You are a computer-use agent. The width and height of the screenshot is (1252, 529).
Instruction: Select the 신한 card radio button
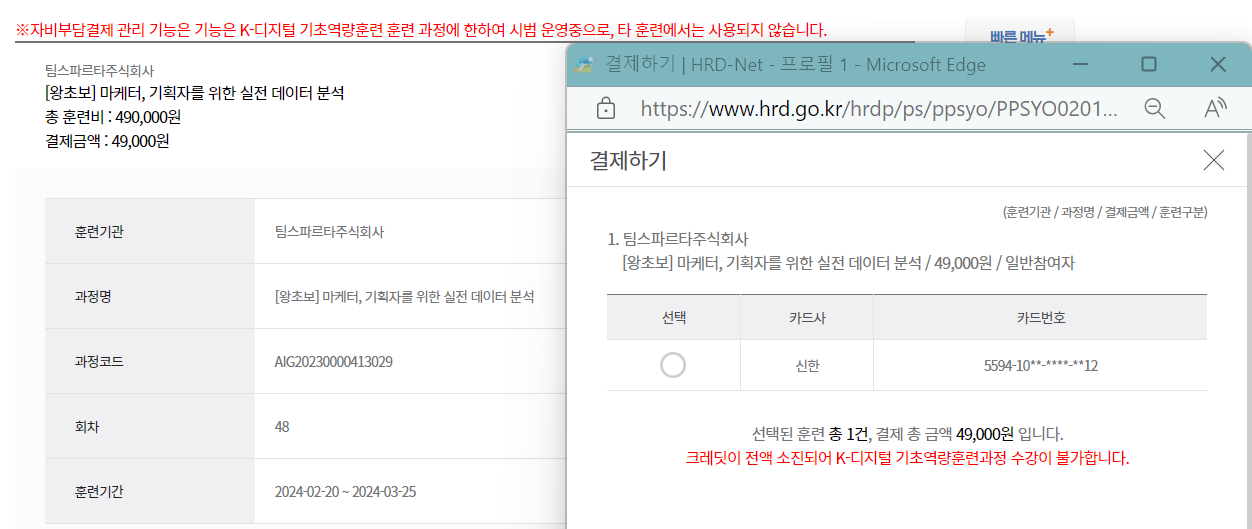point(673,365)
